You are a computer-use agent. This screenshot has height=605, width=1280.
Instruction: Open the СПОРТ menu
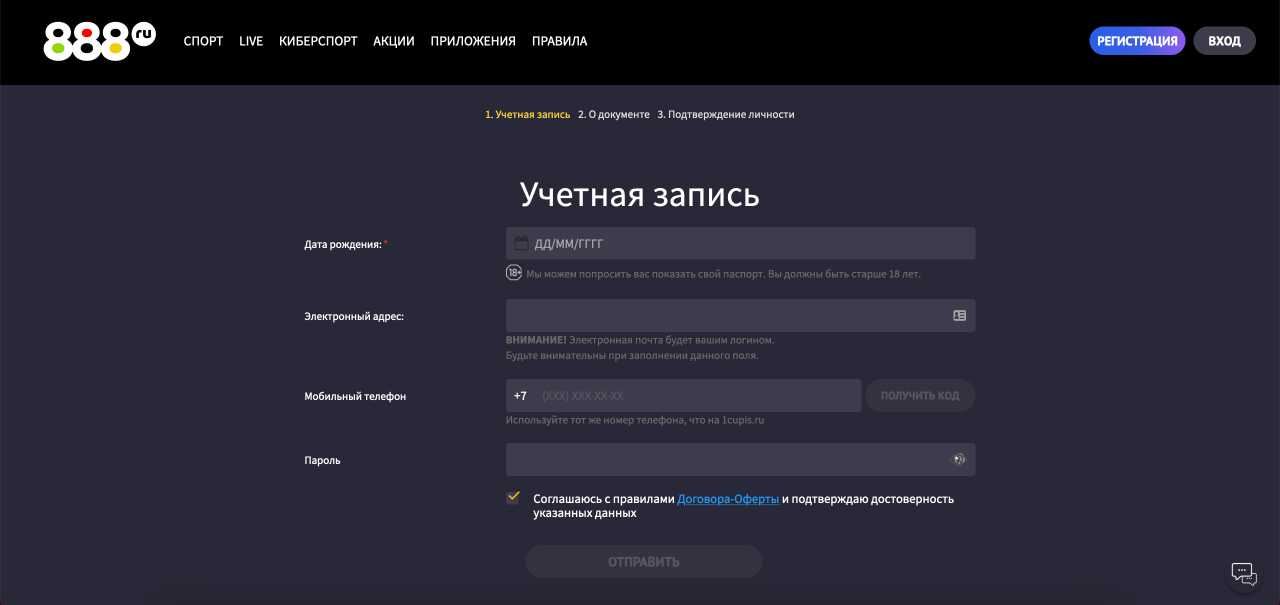[x=203, y=41]
